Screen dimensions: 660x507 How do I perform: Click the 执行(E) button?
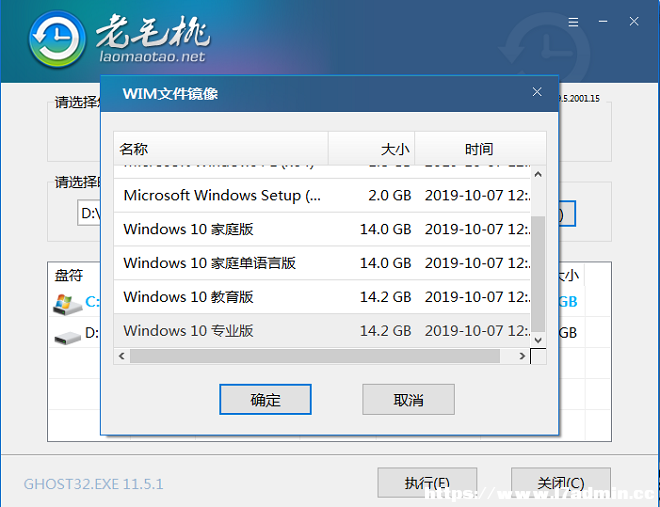[427, 483]
